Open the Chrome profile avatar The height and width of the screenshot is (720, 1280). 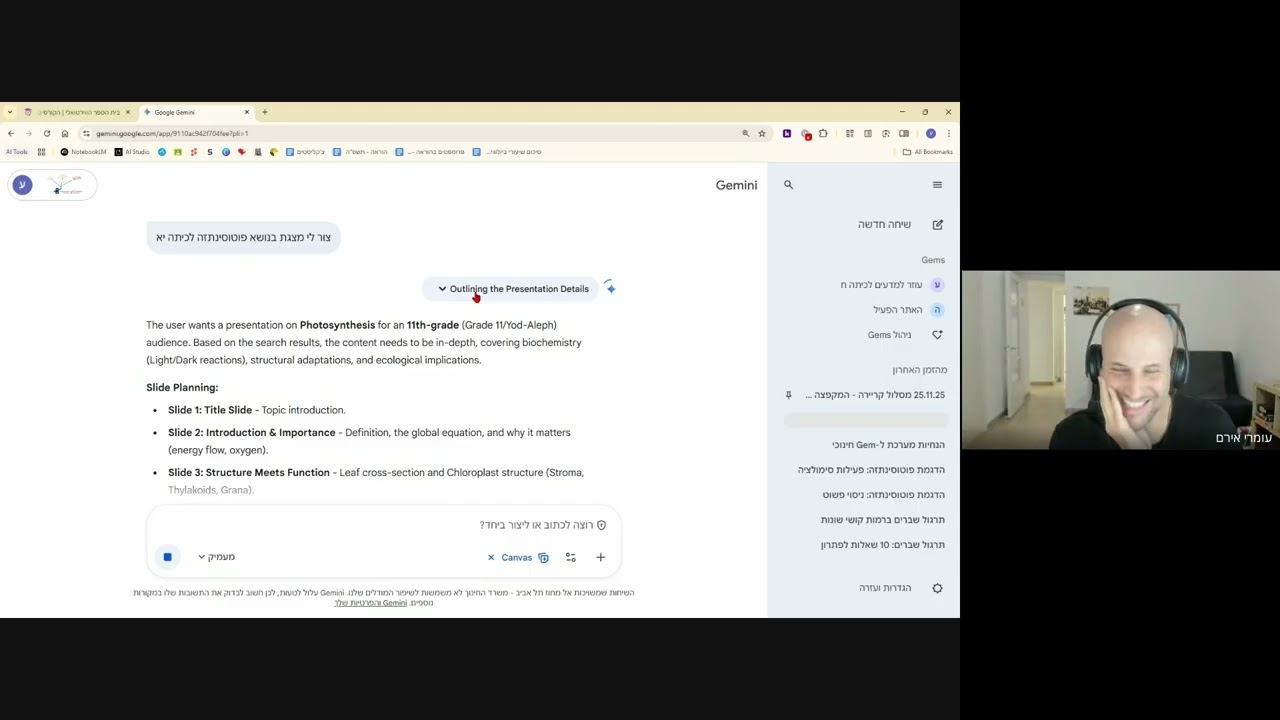click(x=931, y=133)
